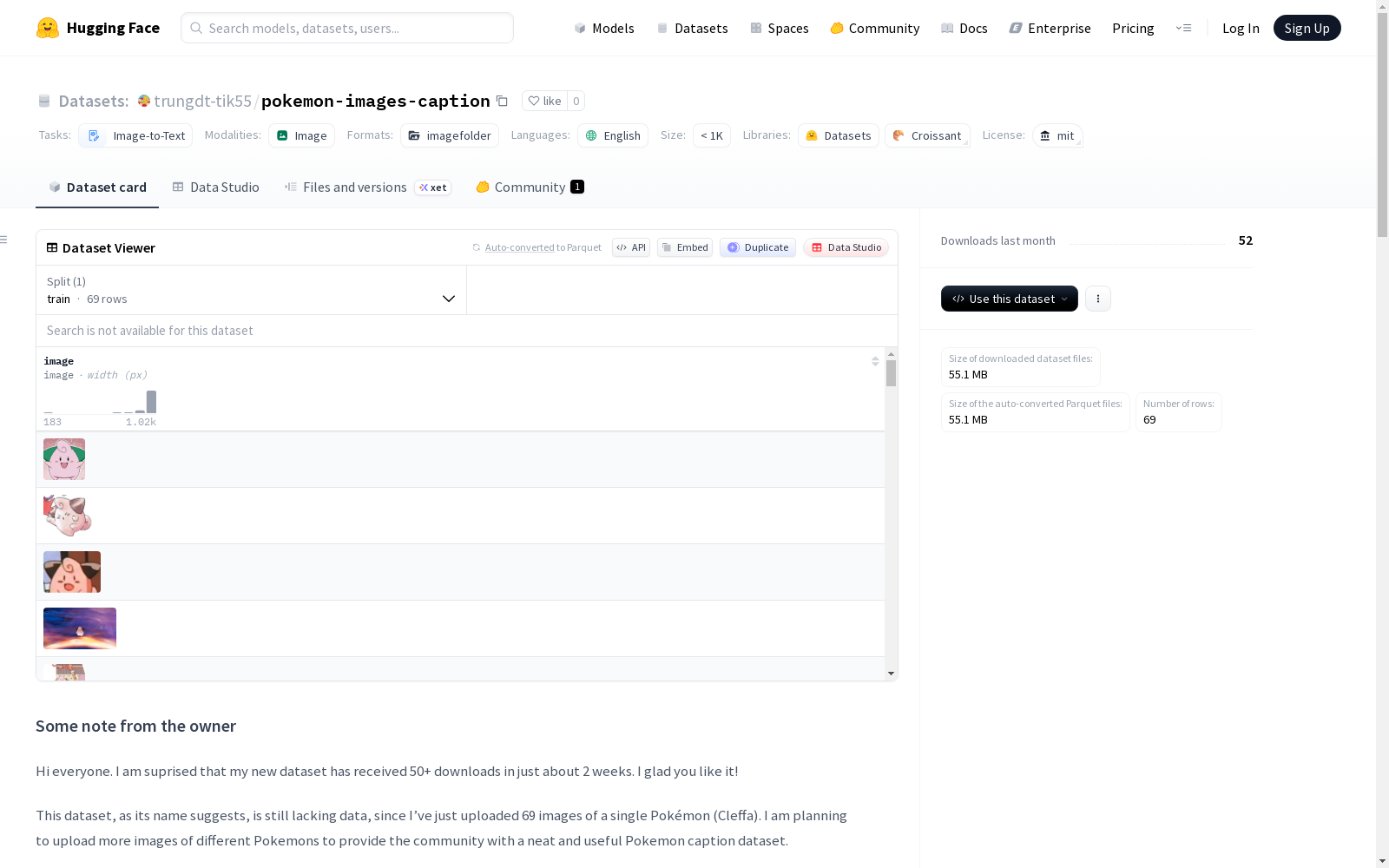Viewport: 1389px width, 868px height.
Task: Open the mit license dropdown tag
Action: [x=1057, y=135]
